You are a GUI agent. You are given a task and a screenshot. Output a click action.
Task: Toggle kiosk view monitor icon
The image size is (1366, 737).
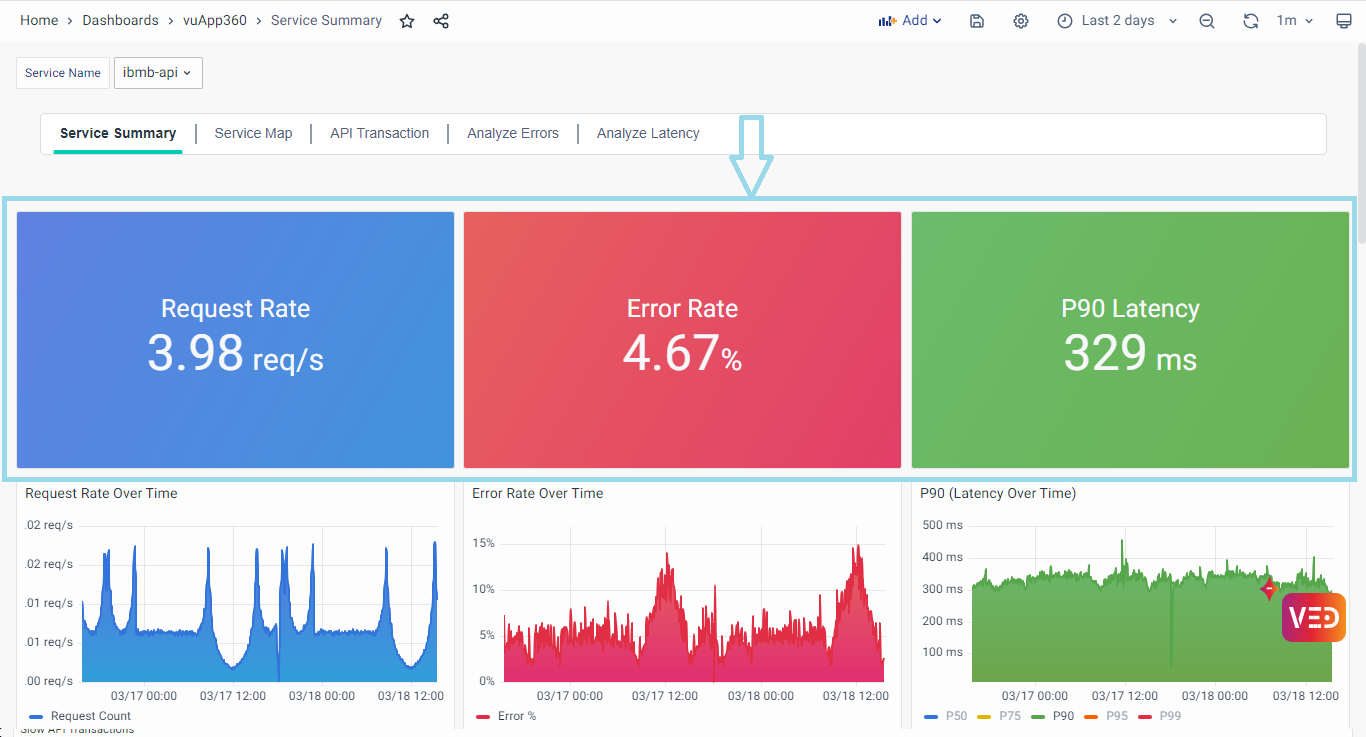[x=1344, y=21]
